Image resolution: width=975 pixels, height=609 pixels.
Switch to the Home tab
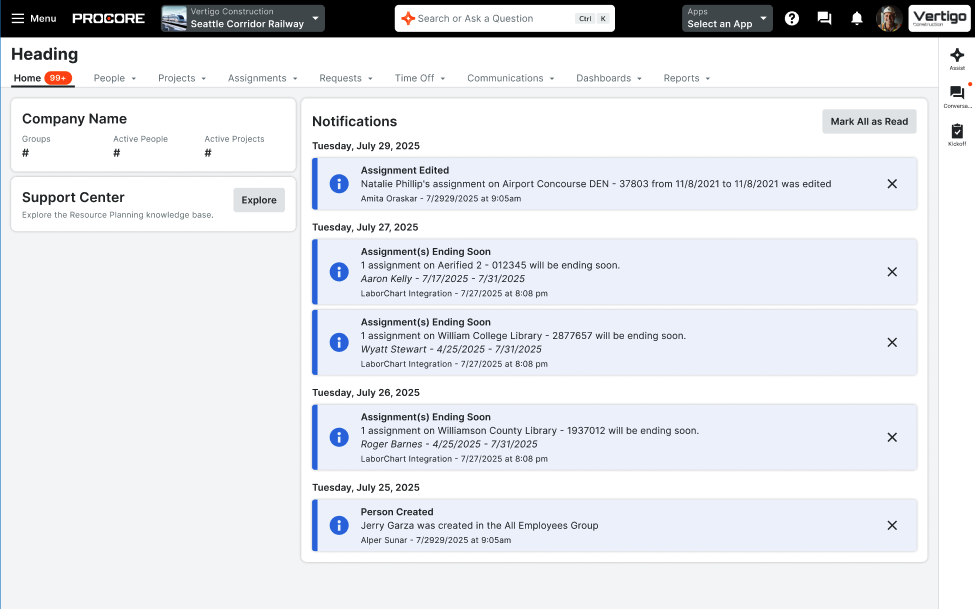(x=25, y=76)
